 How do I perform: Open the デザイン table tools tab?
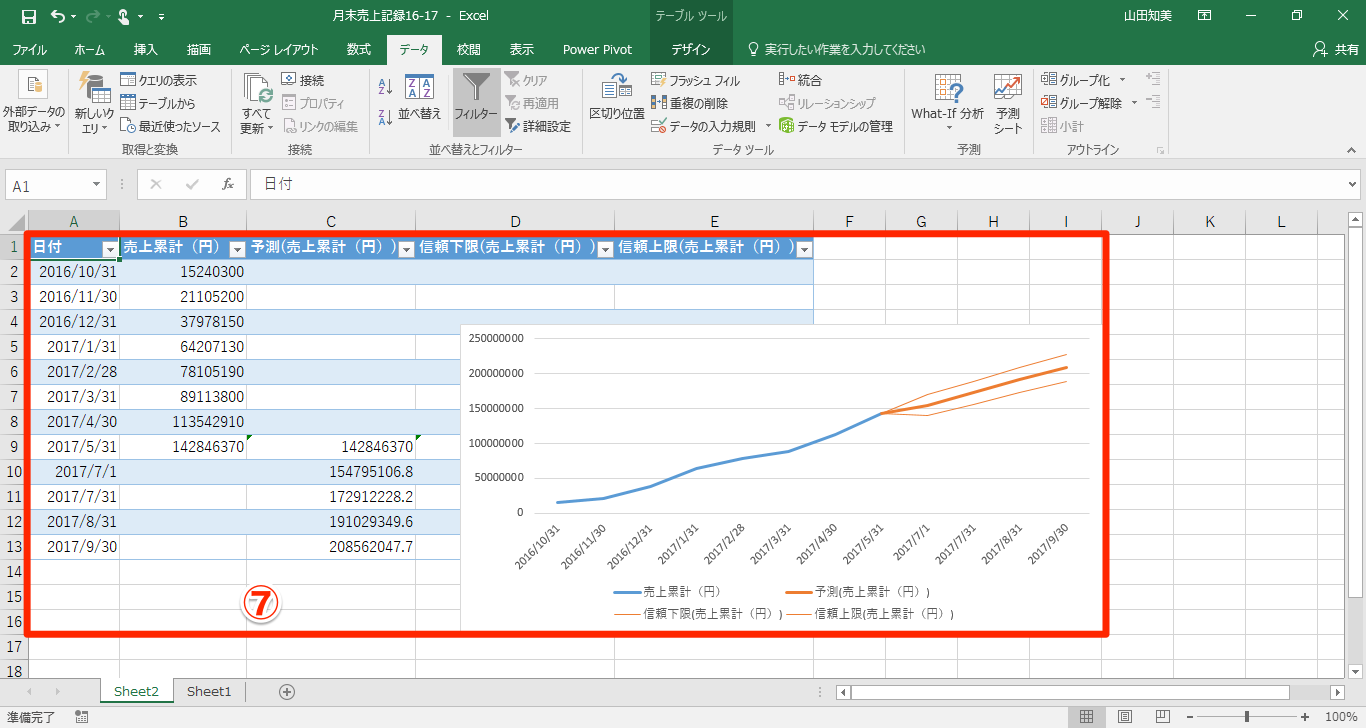691,49
